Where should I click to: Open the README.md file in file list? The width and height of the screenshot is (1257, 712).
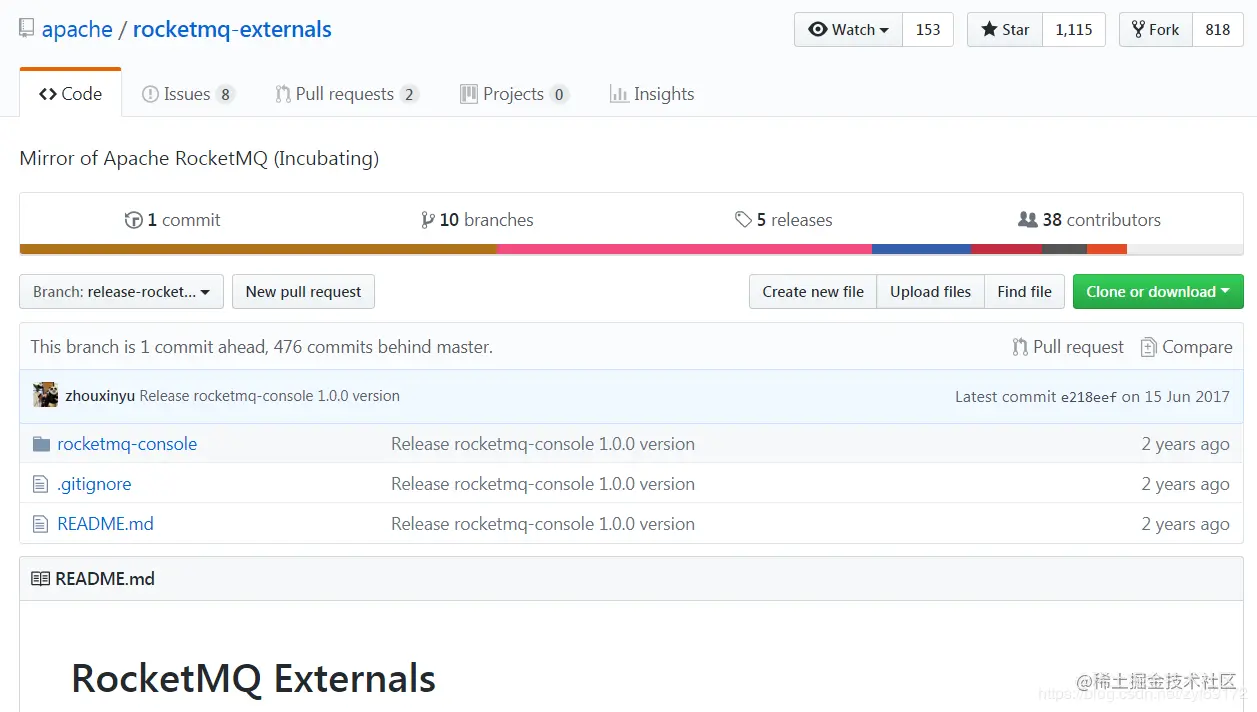pos(105,524)
